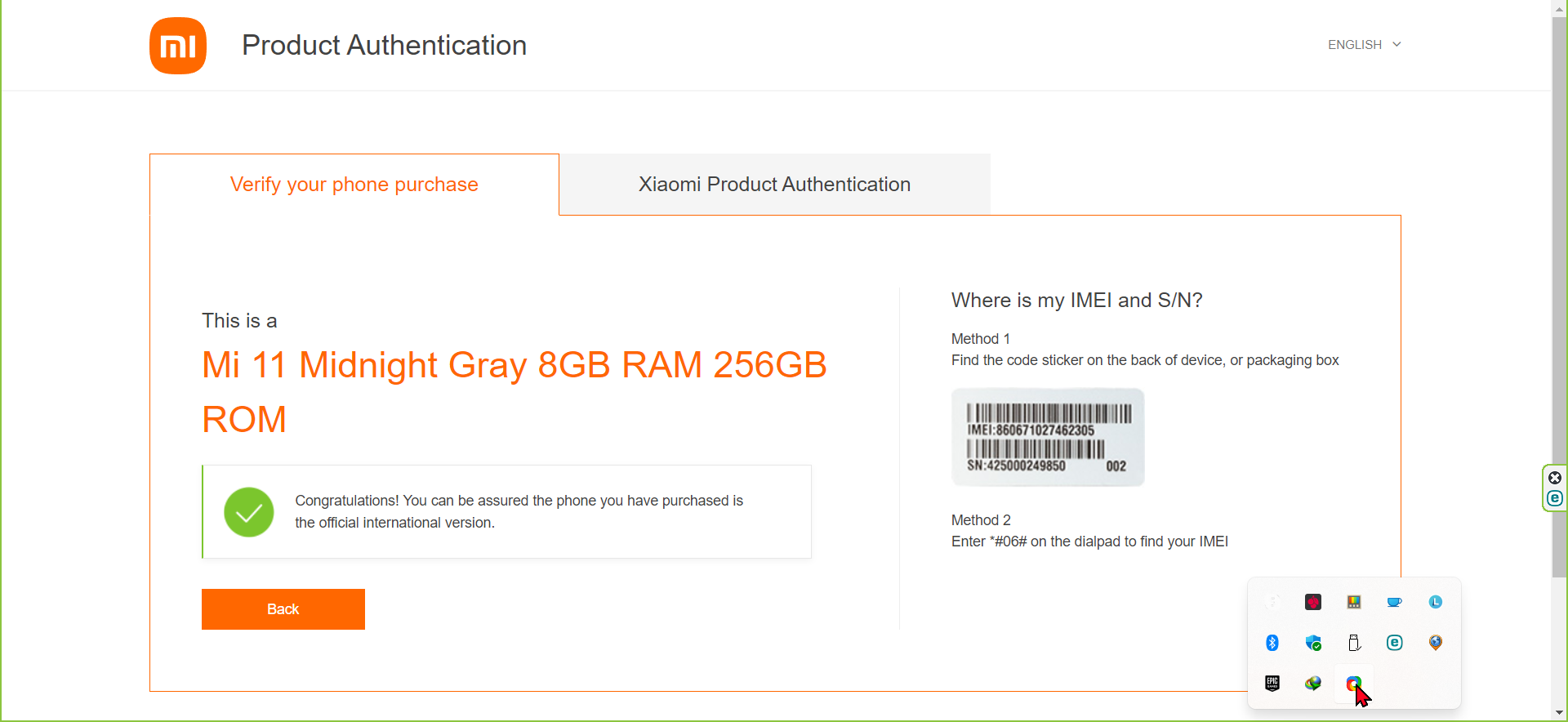Viewport: 1568px width, 722px height.
Task: Click the scrollbar down arrow
Action: (1559, 713)
